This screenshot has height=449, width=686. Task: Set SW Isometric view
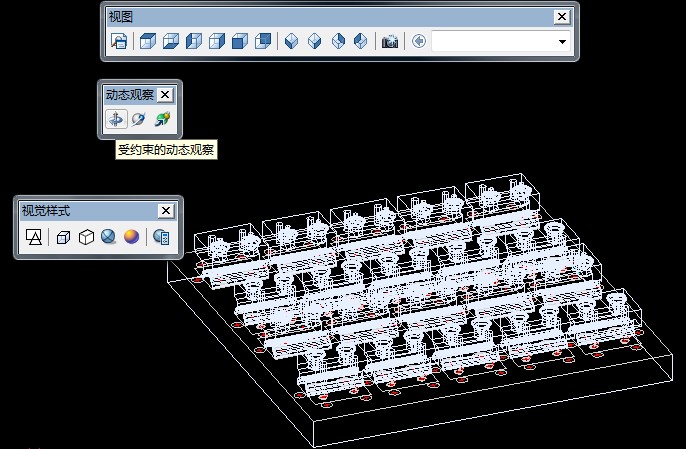tap(291, 42)
